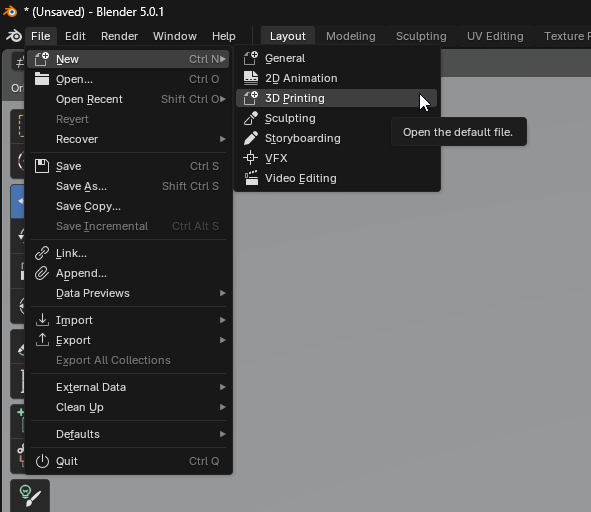This screenshot has width=591, height=512.
Task: Choose Open... from the File menu
Action: pos(128,79)
